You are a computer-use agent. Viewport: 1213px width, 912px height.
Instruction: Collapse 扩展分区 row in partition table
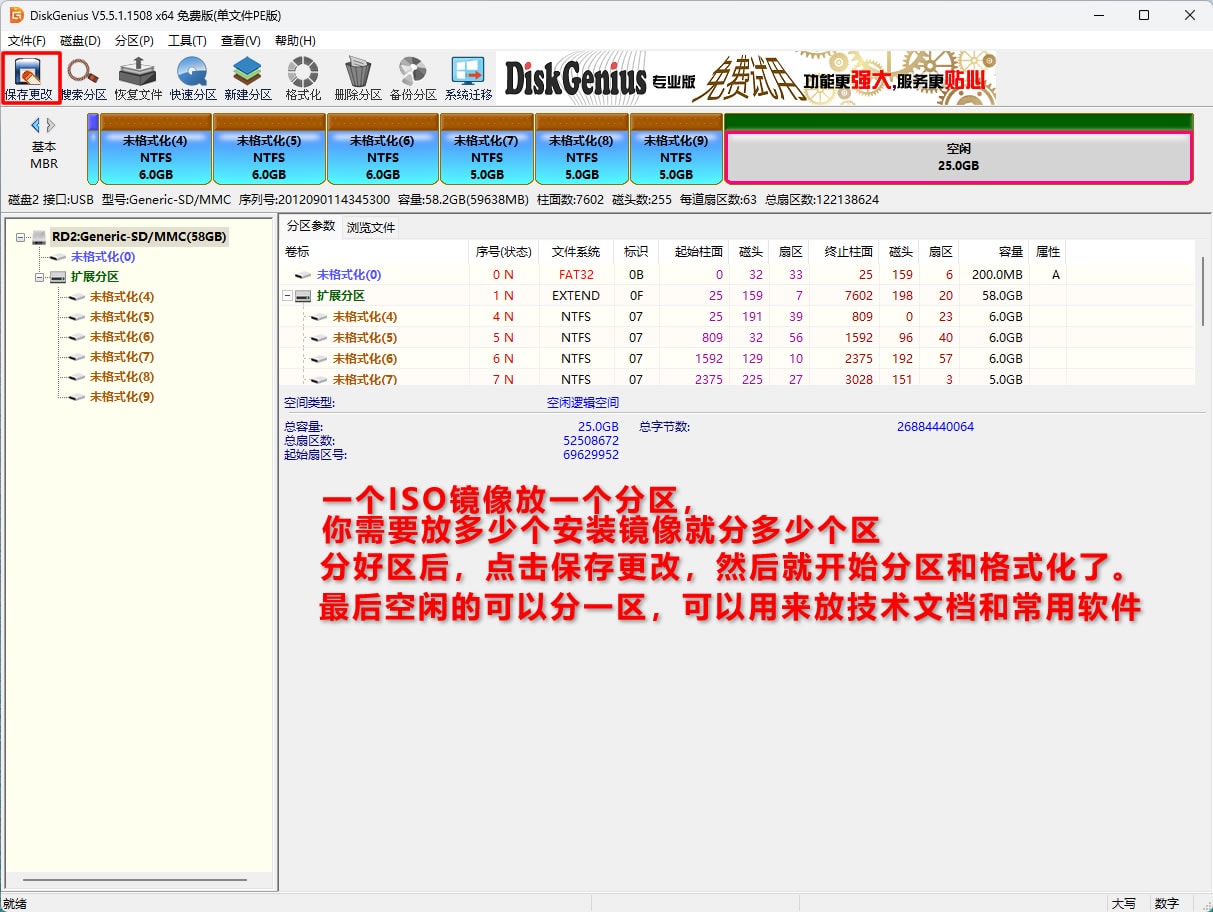point(288,296)
